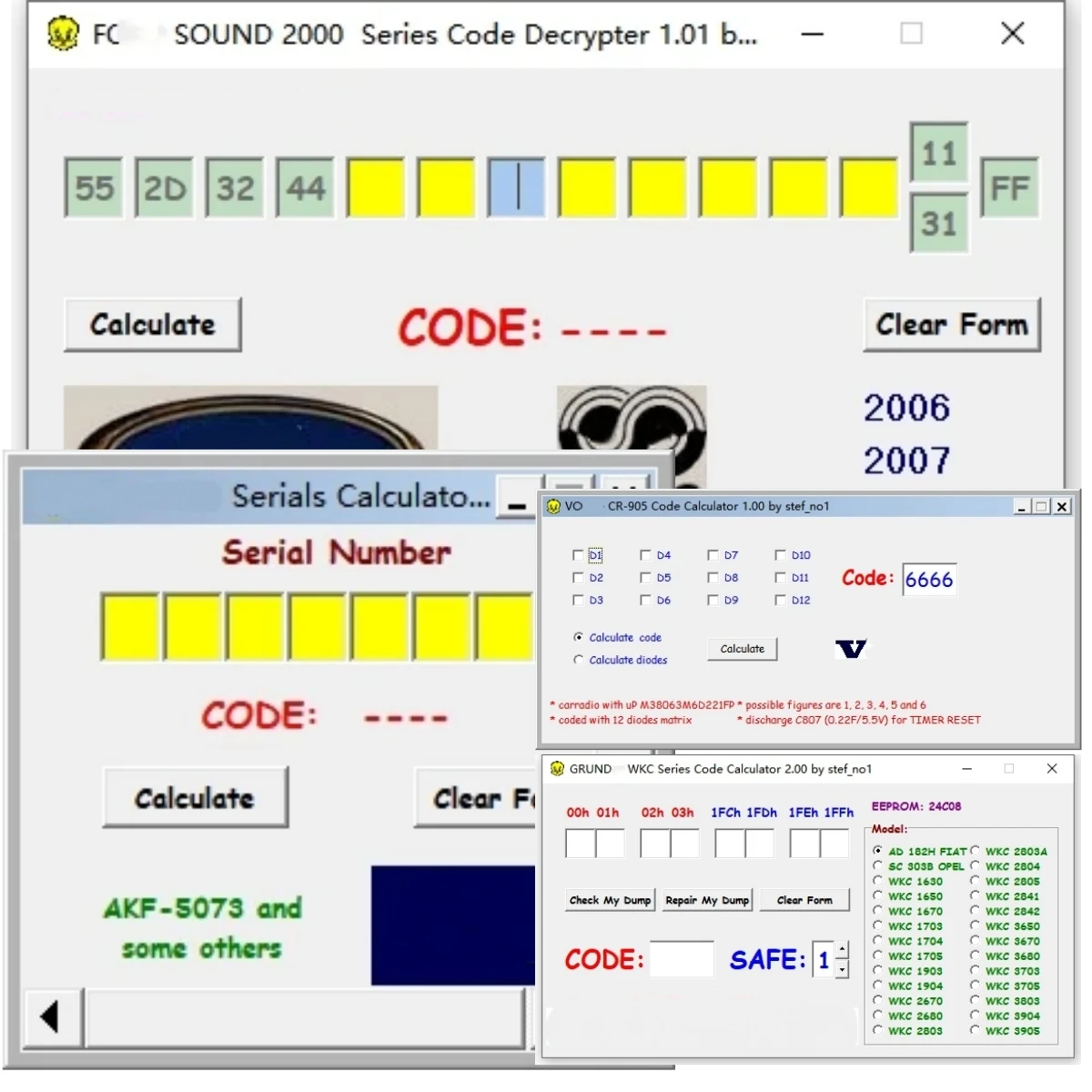The height and width of the screenshot is (1092, 1092).
Task: Select model WKC 3905
Action: click(975, 1030)
